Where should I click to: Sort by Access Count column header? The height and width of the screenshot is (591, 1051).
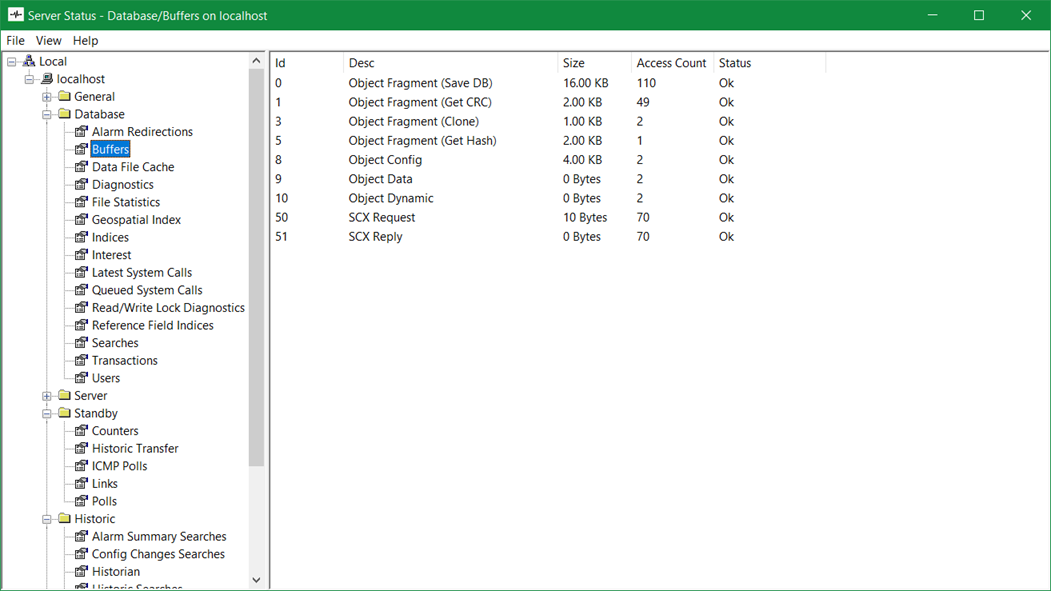point(671,63)
